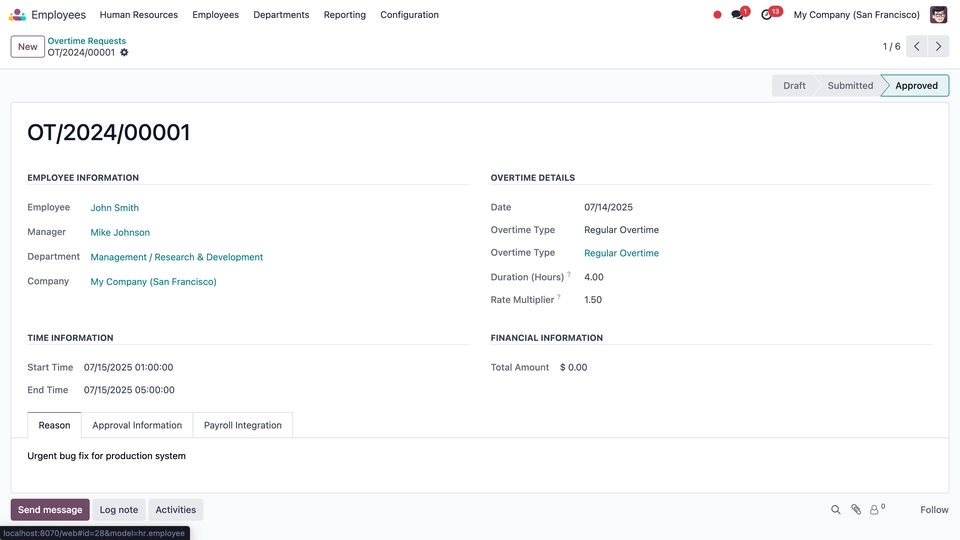960x540 pixels.
Task: Click the Start Time value 07/15/2025 01:00:00
Action: [x=129, y=367]
